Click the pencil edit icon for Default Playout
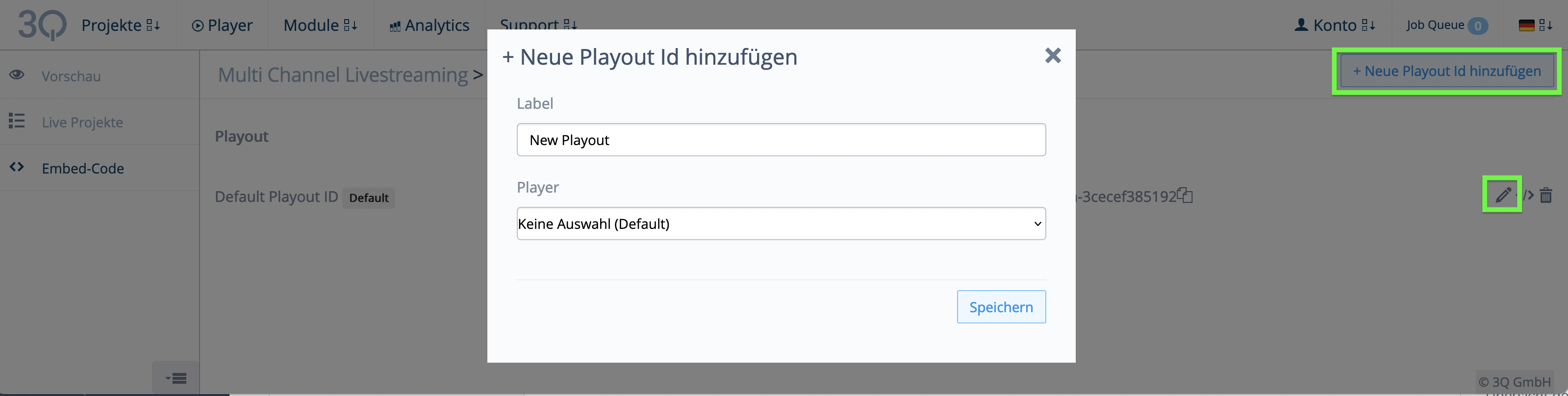 point(1503,195)
